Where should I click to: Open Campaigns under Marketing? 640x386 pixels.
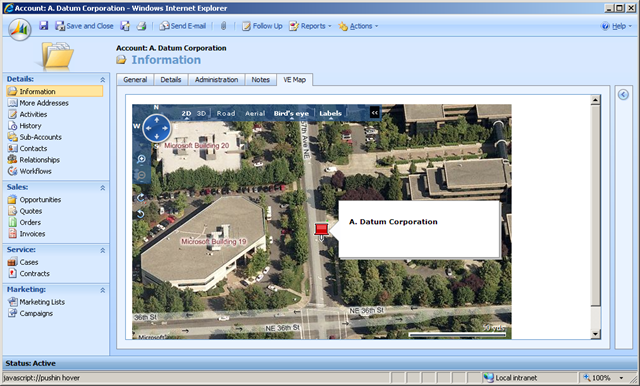[x=30, y=313]
